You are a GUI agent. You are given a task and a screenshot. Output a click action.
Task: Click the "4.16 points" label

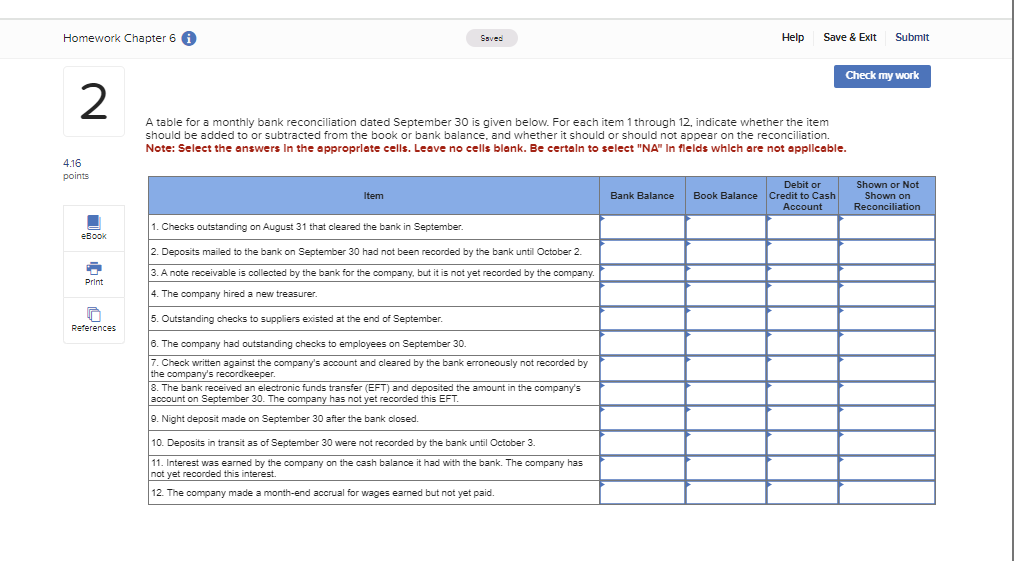[x=76, y=169]
